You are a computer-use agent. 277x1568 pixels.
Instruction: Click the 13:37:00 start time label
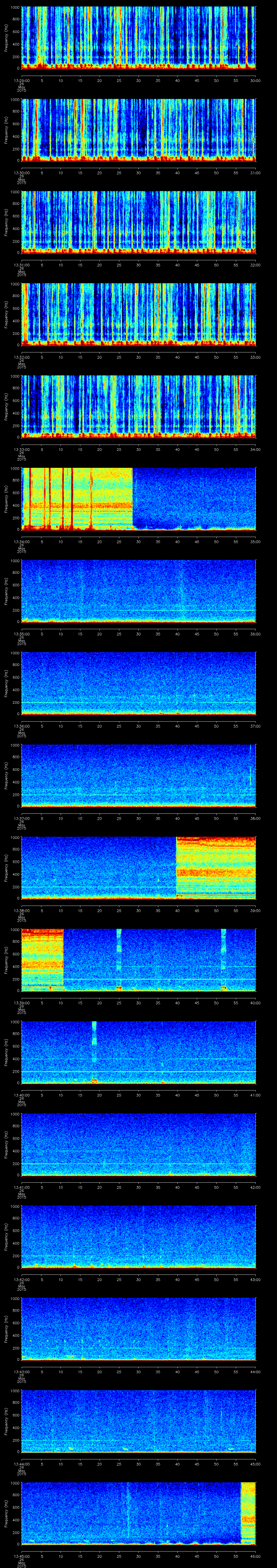click(21, 818)
